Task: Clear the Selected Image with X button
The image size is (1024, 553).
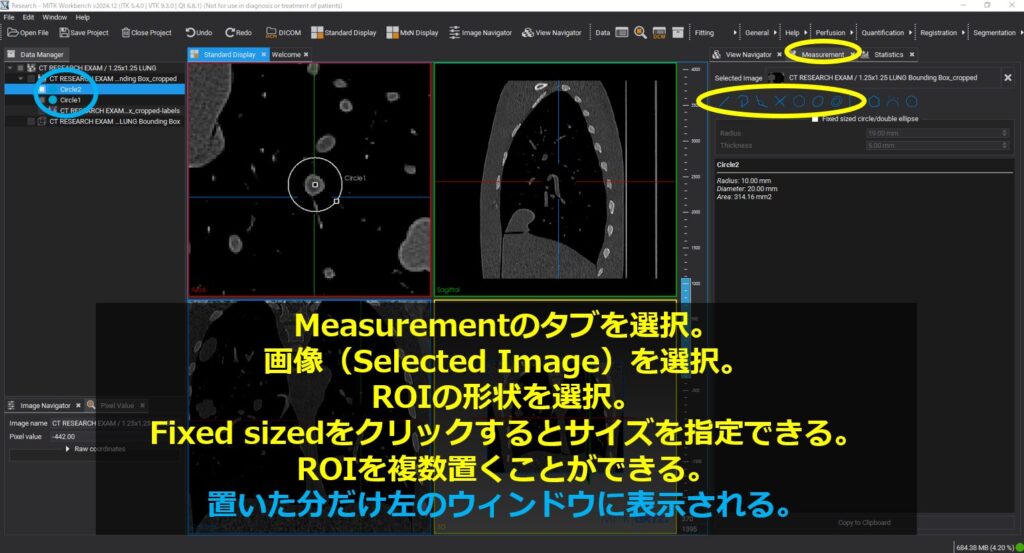Action: coord(1008,78)
